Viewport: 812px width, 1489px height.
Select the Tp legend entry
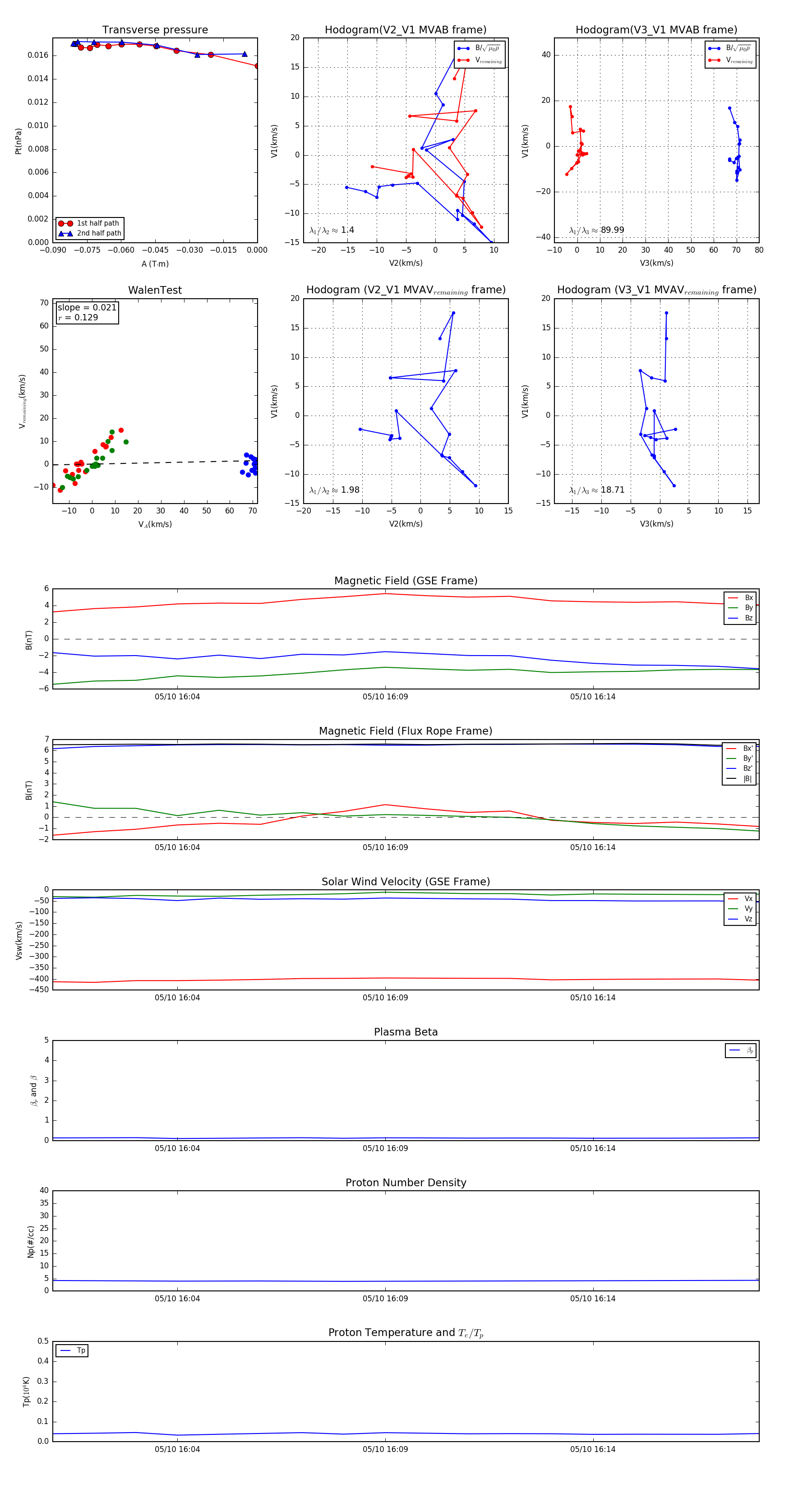[72, 1350]
